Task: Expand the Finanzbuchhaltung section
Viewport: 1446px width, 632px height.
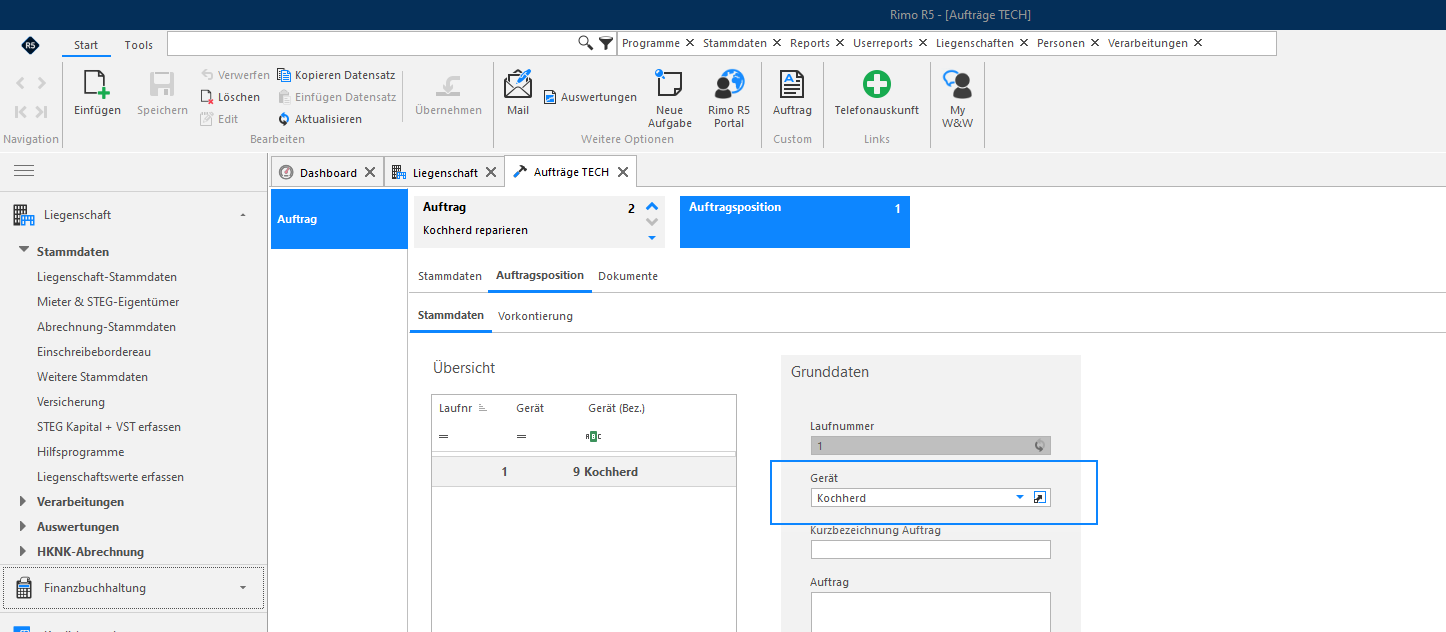Action: [243, 588]
